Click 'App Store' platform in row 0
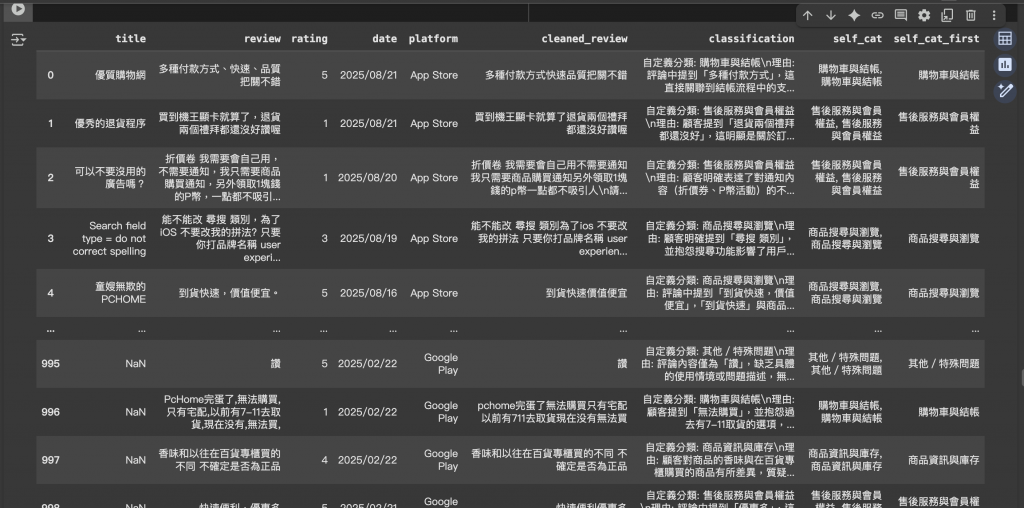Viewport: 1024px width, 508px height. [x=434, y=75]
